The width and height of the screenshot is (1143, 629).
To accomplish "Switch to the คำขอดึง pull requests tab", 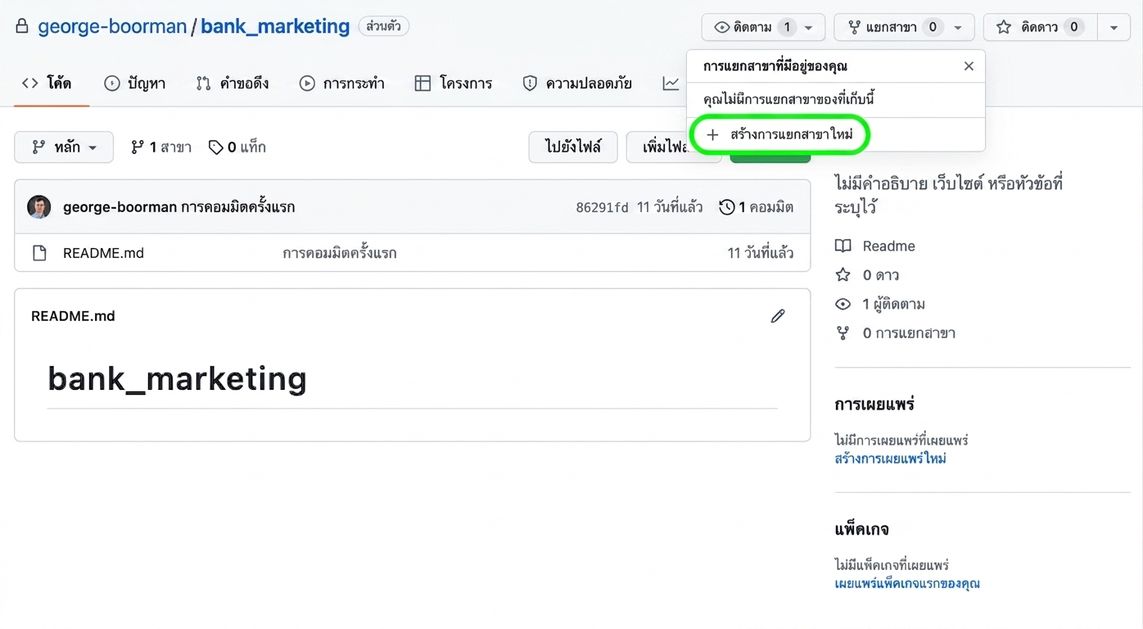I will coord(233,83).
